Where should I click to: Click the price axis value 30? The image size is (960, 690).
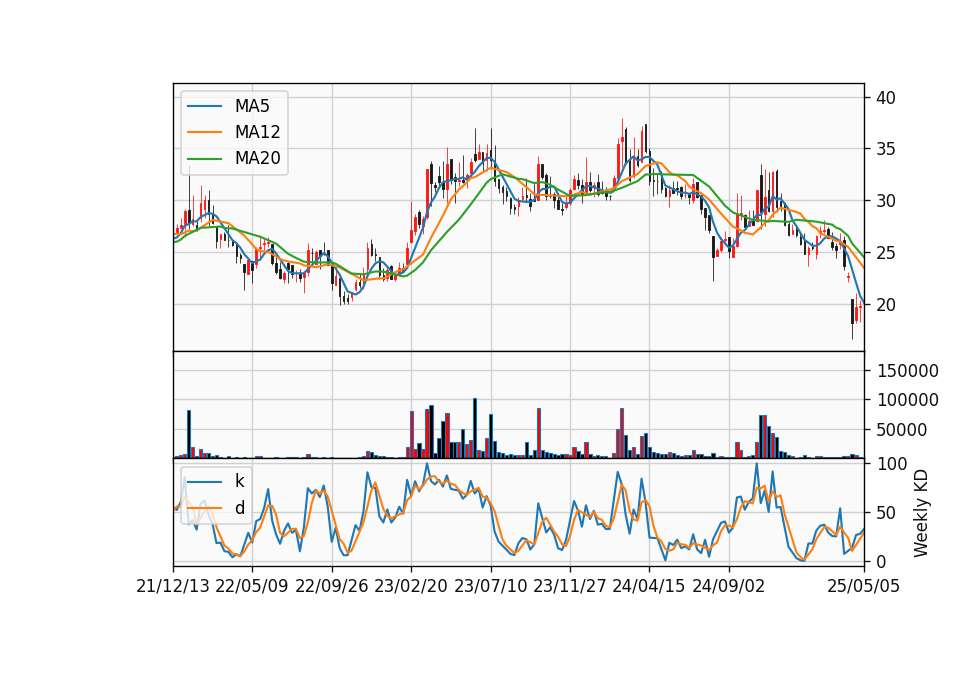pyautogui.click(x=885, y=201)
